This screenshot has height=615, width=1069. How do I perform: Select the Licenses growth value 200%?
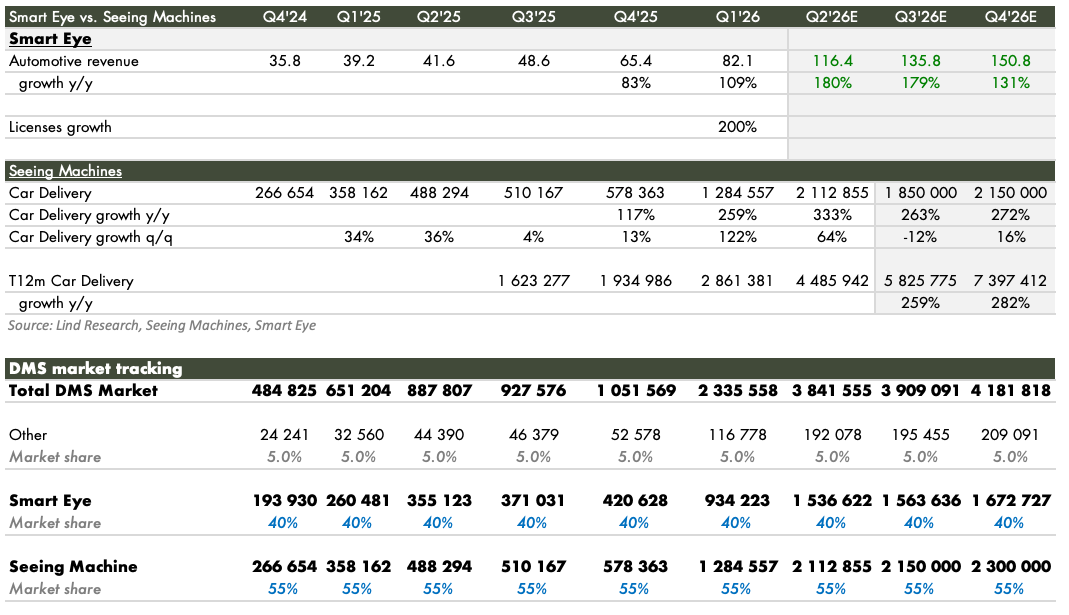pos(737,127)
